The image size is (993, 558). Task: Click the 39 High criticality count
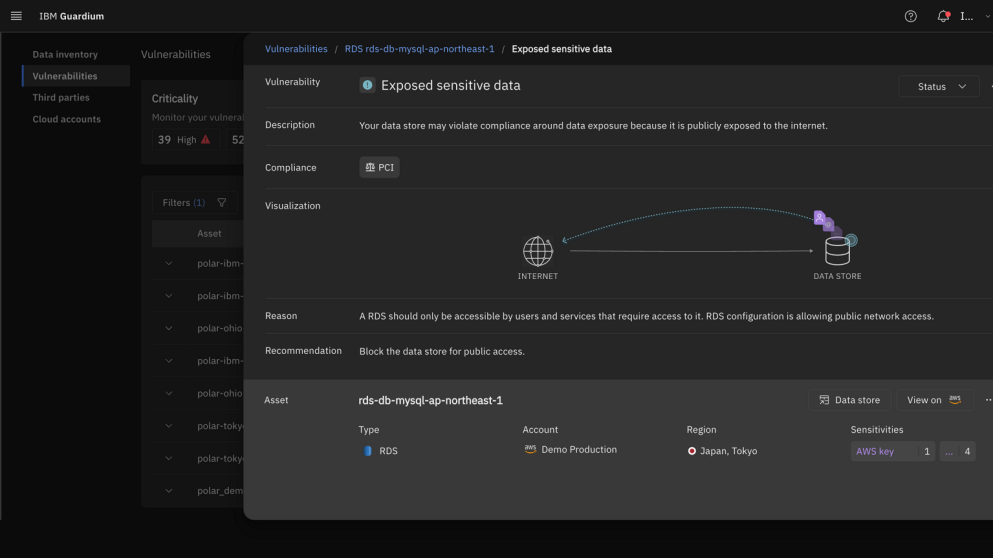tap(184, 139)
